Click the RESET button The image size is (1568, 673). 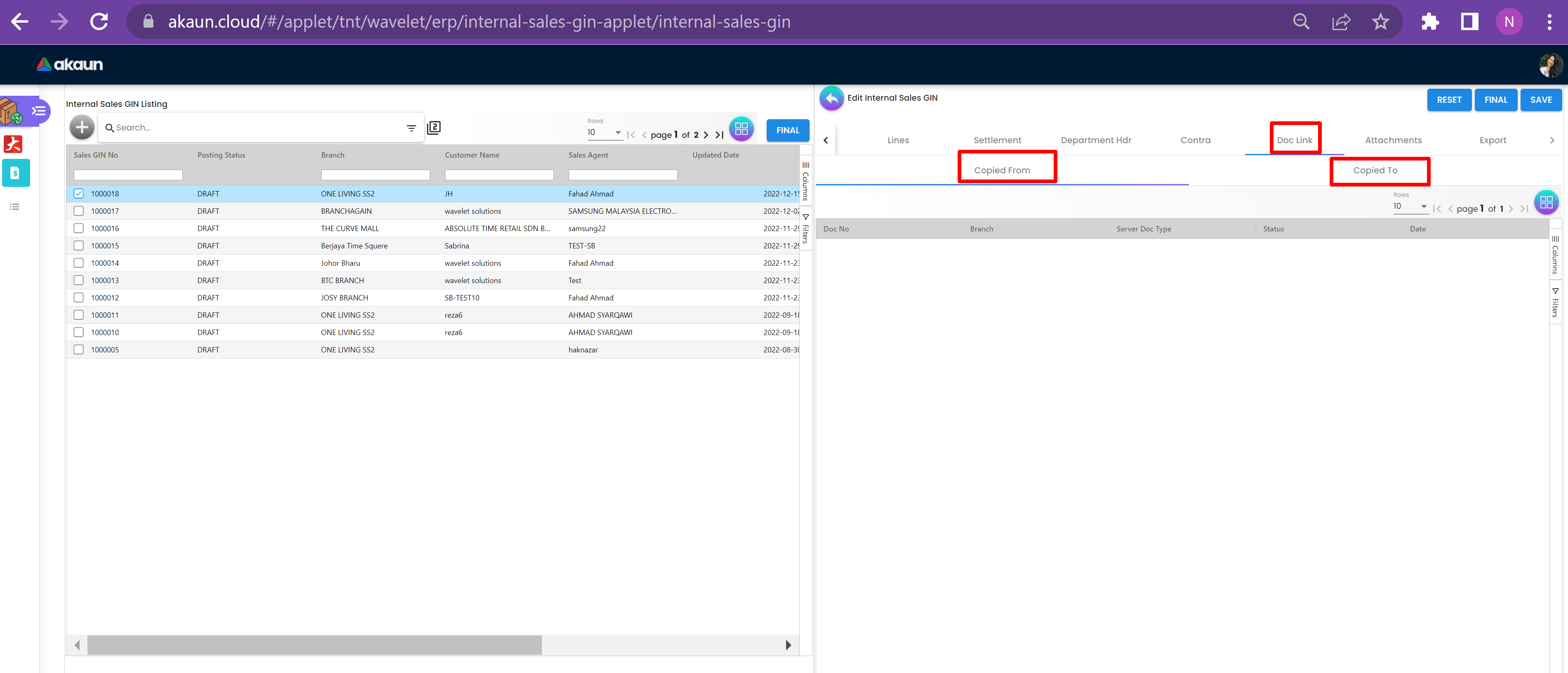click(1449, 100)
